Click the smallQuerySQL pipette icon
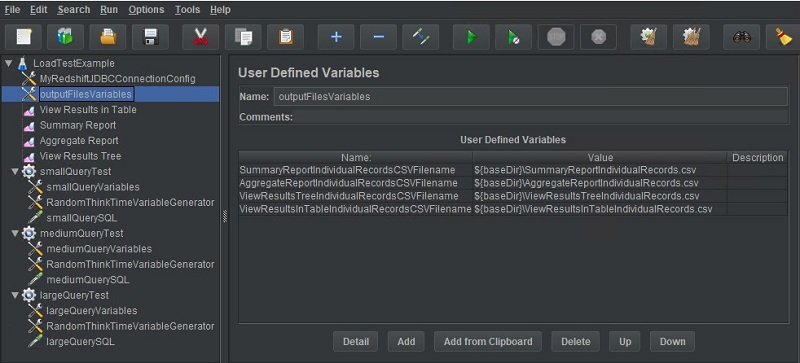 [x=35, y=218]
